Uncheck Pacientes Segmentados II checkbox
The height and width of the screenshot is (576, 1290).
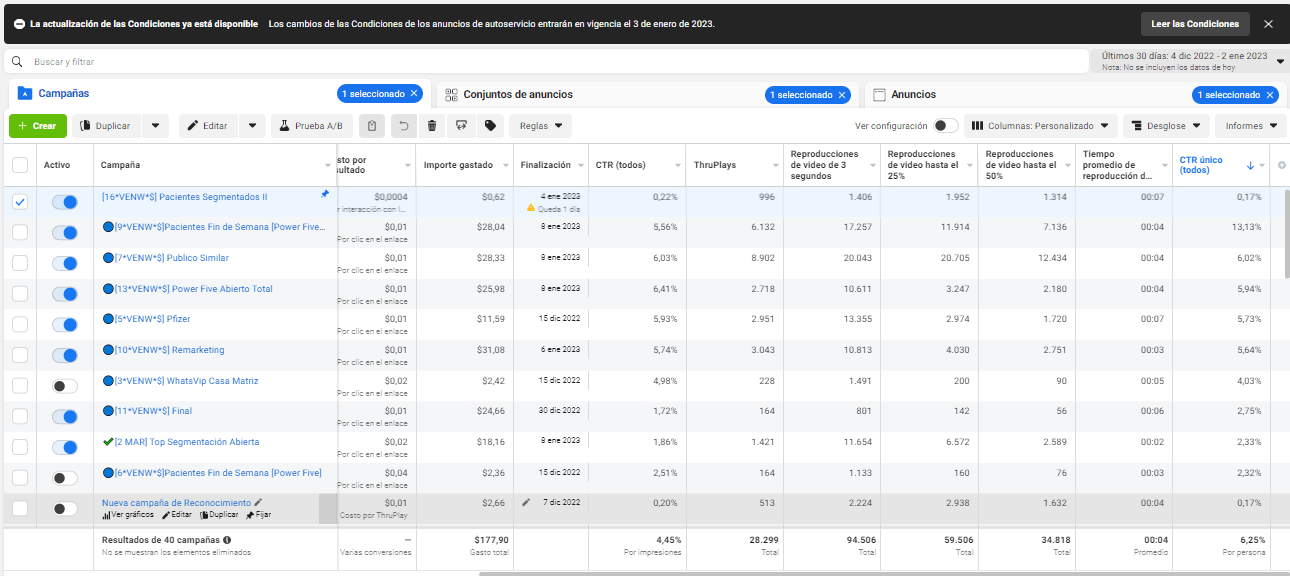20,201
